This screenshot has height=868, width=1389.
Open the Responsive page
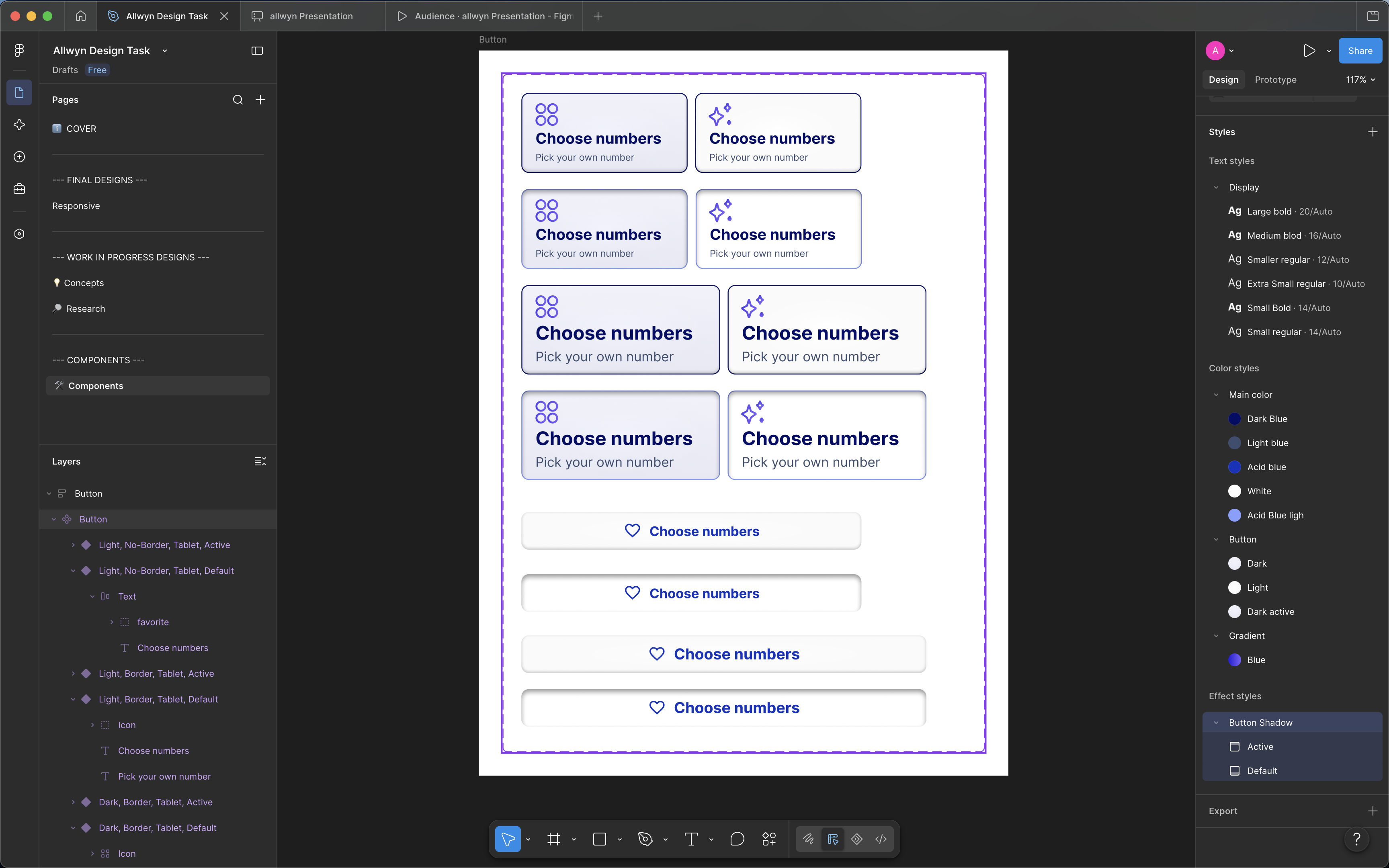(x=76, y=206)
